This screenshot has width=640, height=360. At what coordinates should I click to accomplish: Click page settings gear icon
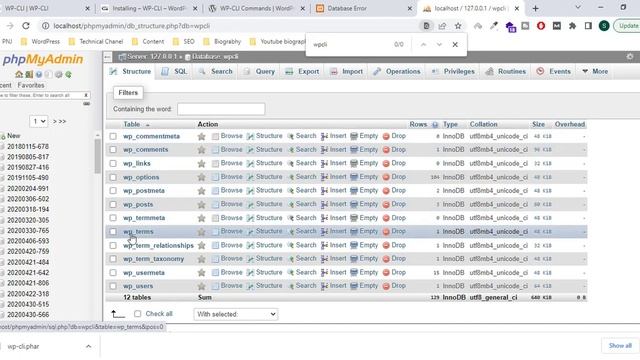630,56
